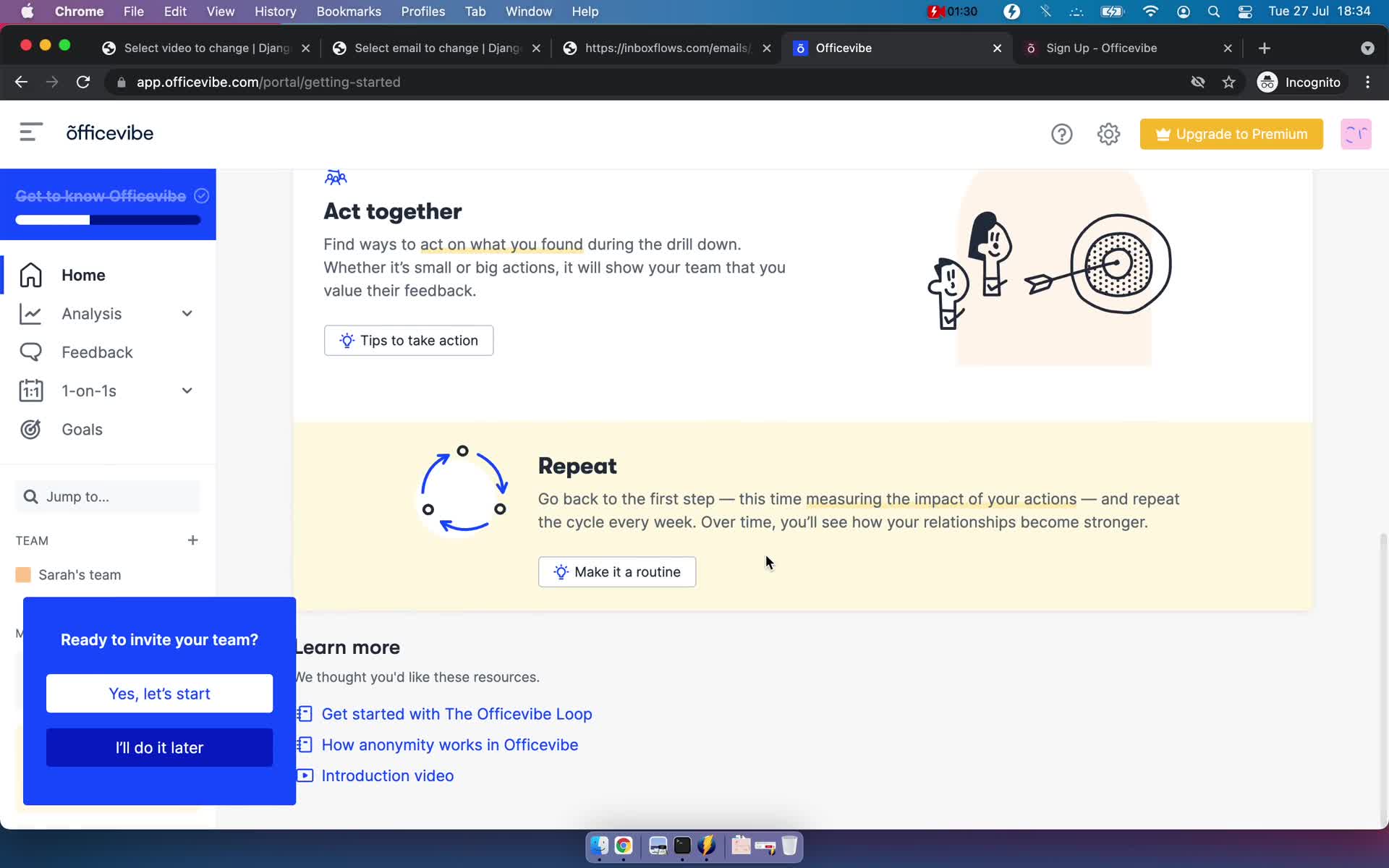Click 'I'll do it later' dismissal link
1389x868 pixels.
pyautogui.click(x=159, y=747)
